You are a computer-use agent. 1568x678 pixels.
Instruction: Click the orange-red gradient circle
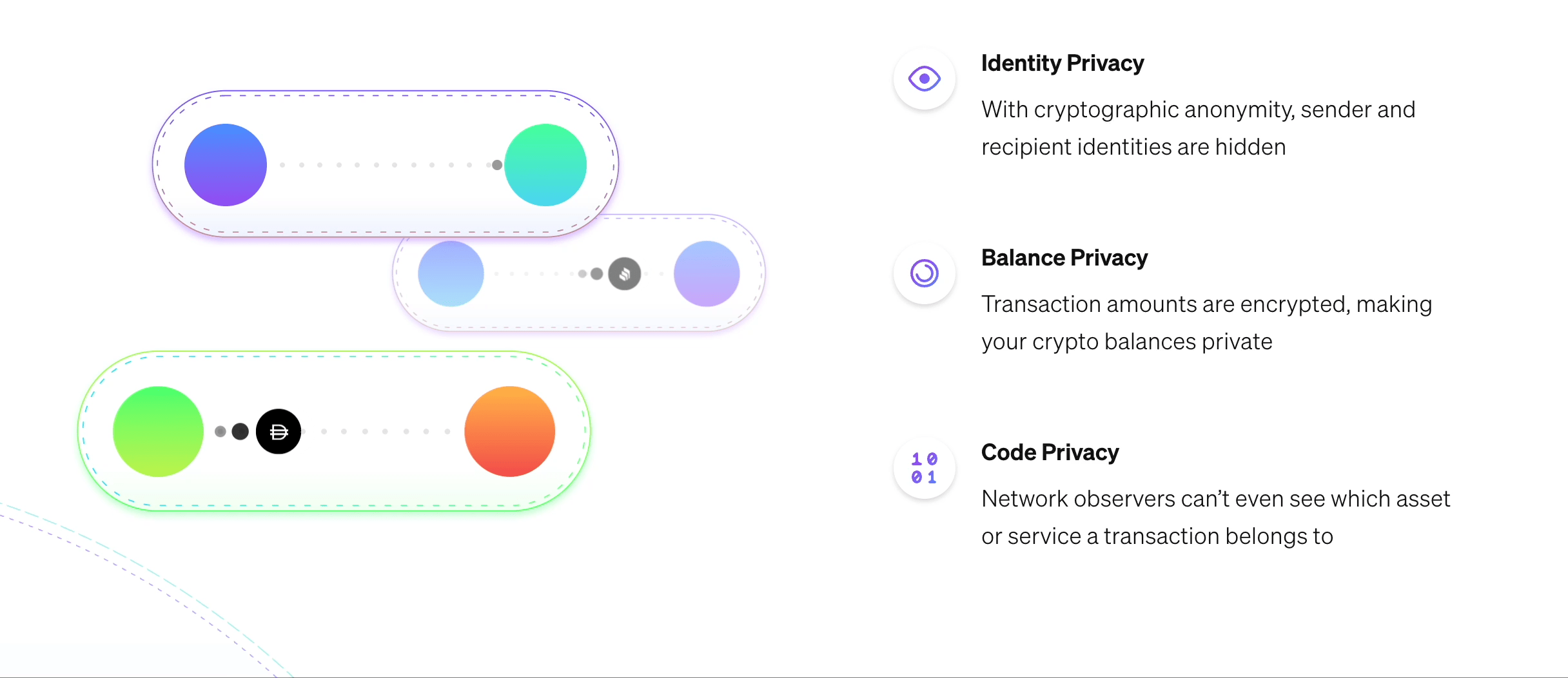(509, 432)
